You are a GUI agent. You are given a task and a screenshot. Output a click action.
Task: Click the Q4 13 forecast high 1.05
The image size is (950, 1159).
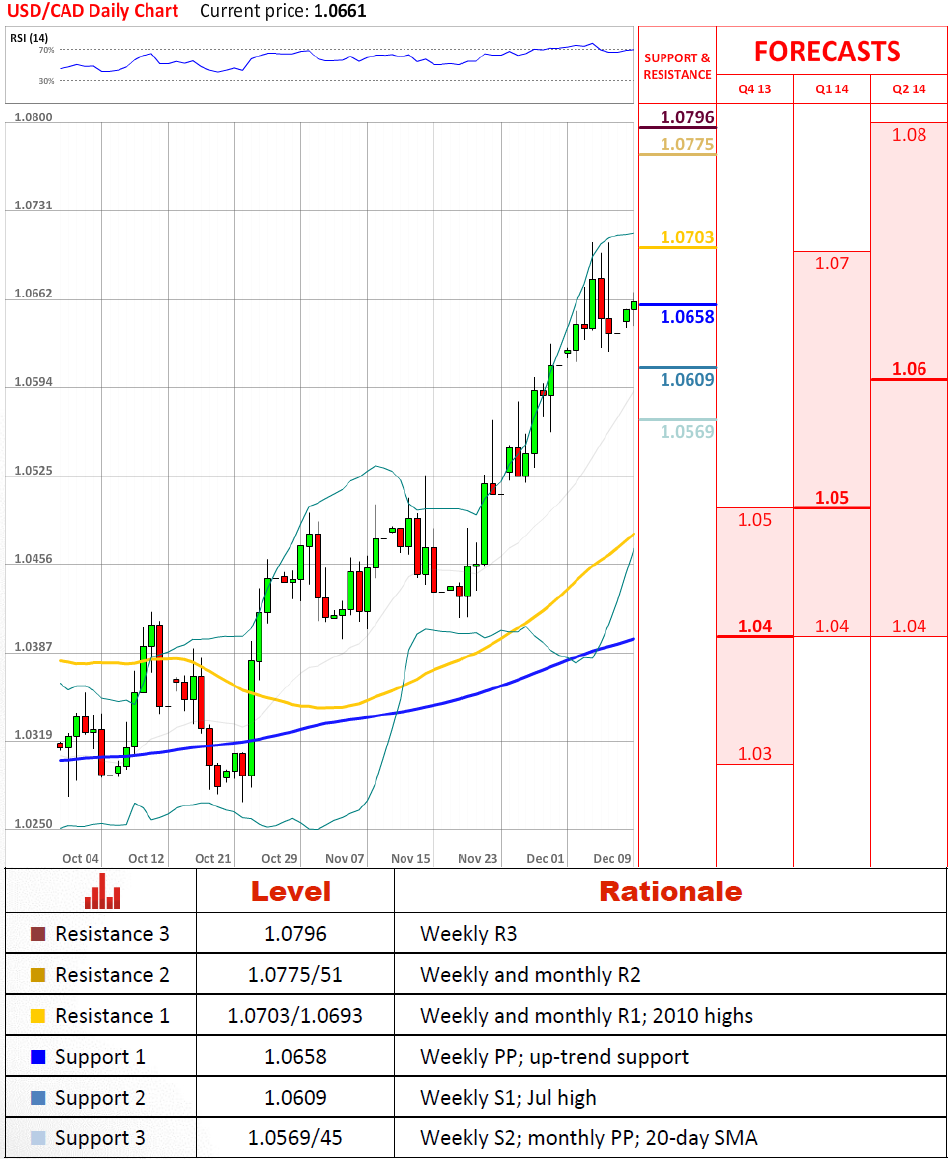click(x=755, y=520)
